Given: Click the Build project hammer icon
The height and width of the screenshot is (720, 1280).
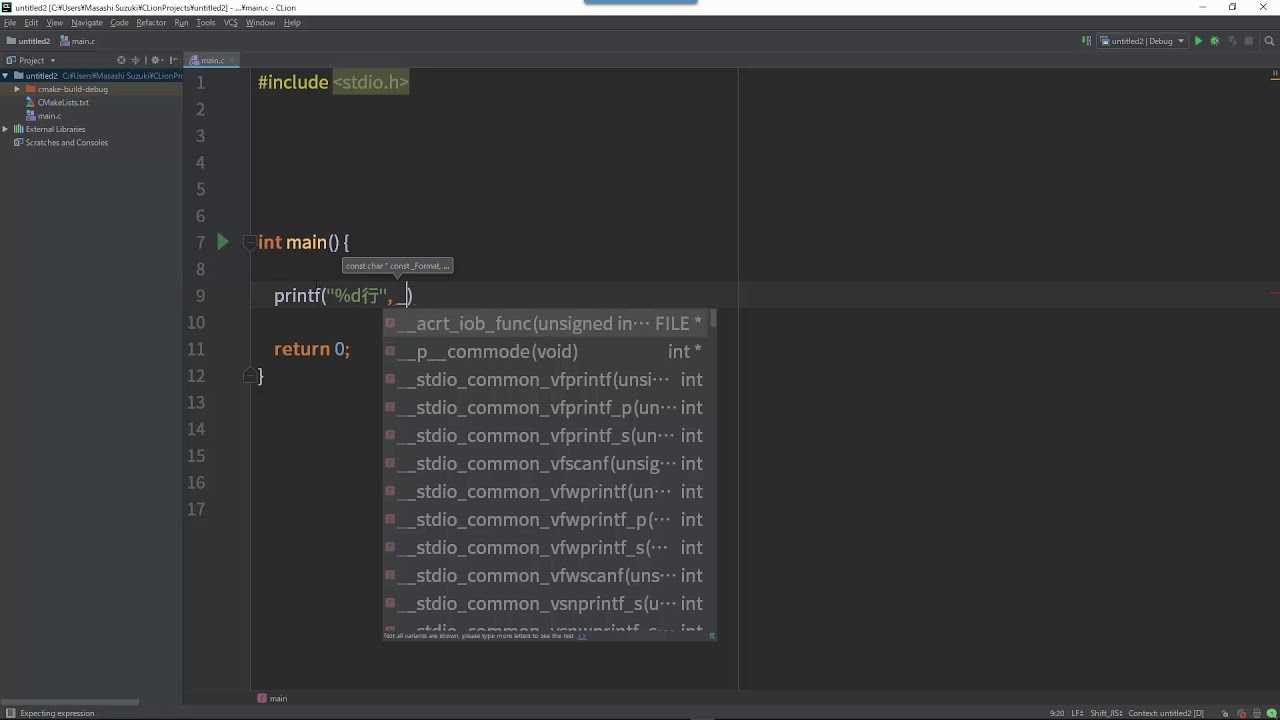Looking at the screenshot, I should point(1086,41).
